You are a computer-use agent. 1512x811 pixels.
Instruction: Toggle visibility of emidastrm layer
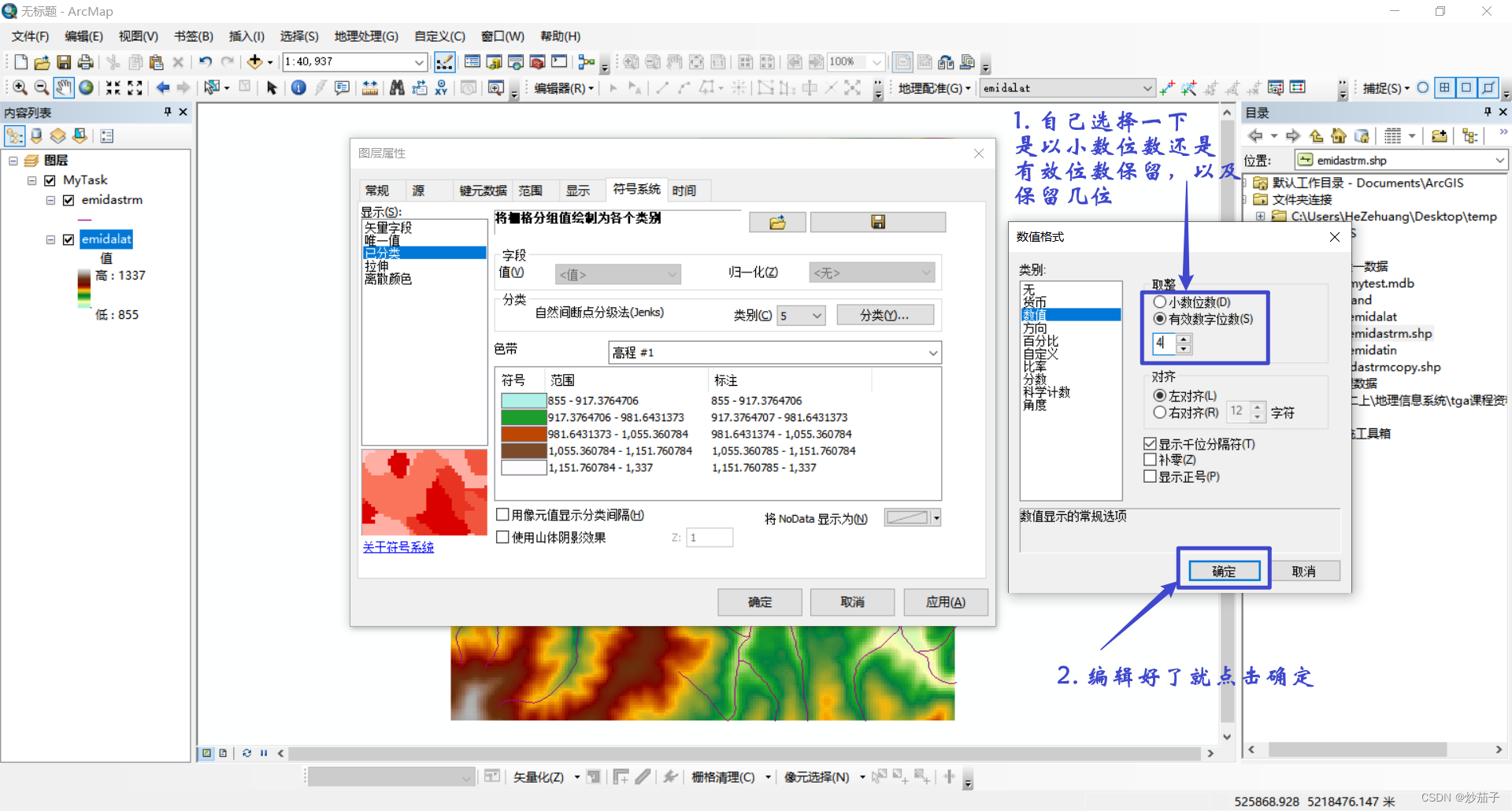click(69, 200)
